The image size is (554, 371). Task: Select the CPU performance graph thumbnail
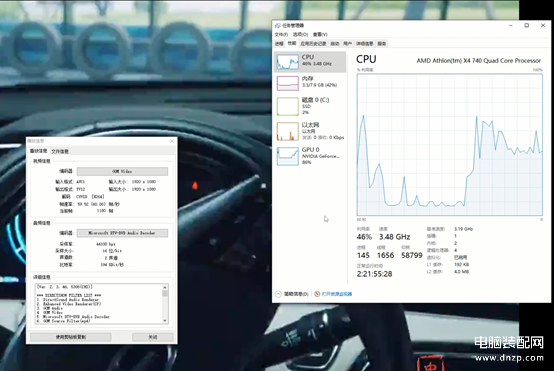click(x=287, y=62)
